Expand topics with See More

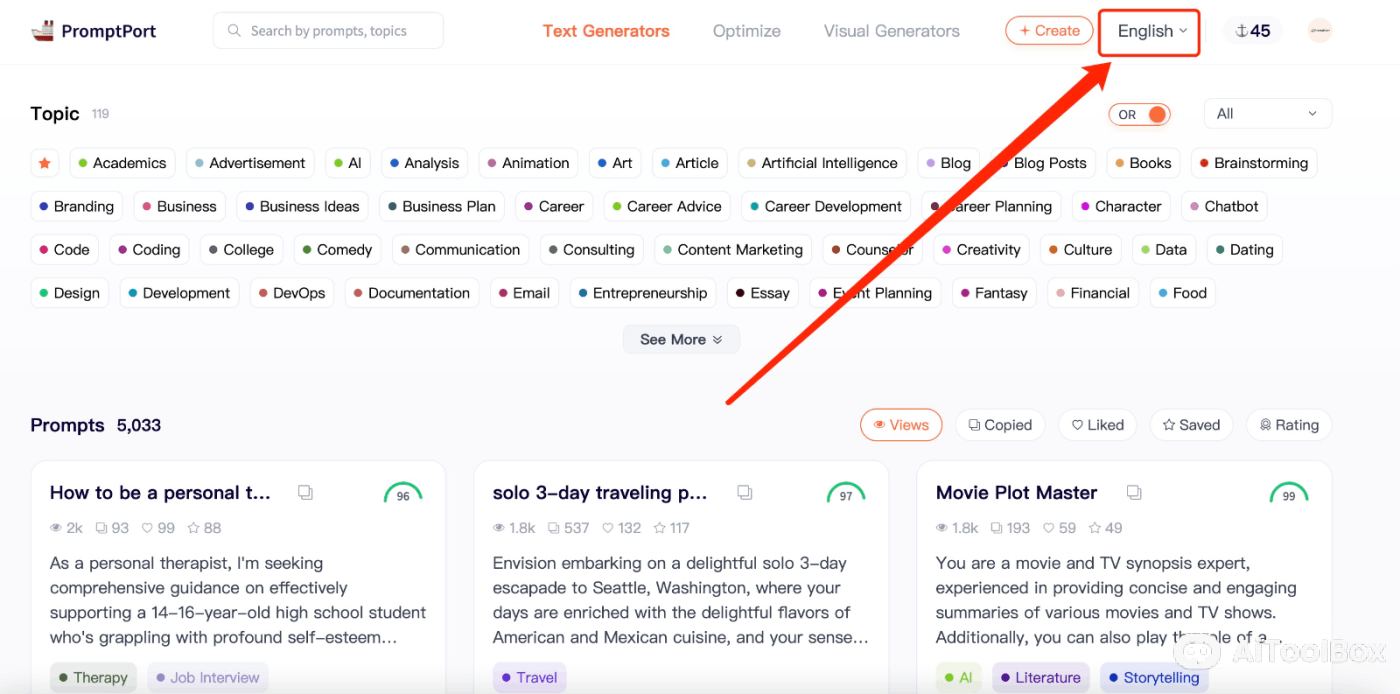681,339
